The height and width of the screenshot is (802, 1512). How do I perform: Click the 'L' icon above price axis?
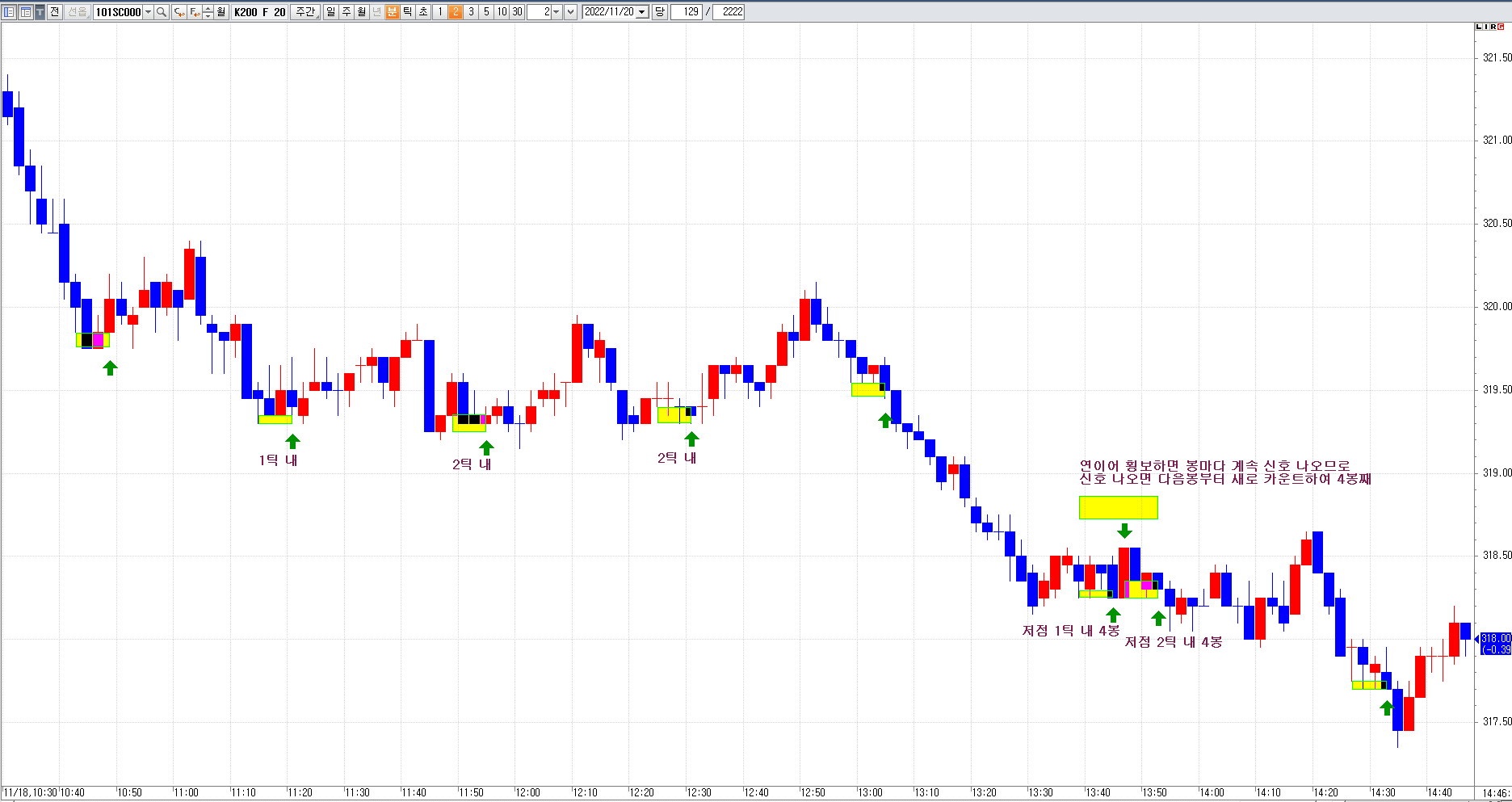pos(1480,27)
